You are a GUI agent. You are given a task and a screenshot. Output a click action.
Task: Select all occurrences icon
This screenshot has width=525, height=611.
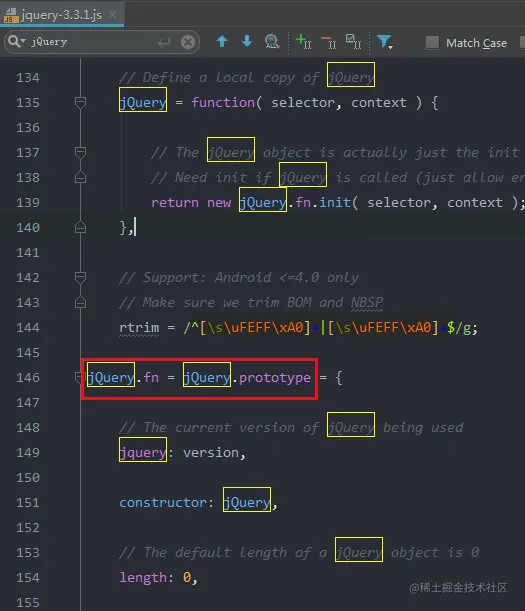coord(354,41)
